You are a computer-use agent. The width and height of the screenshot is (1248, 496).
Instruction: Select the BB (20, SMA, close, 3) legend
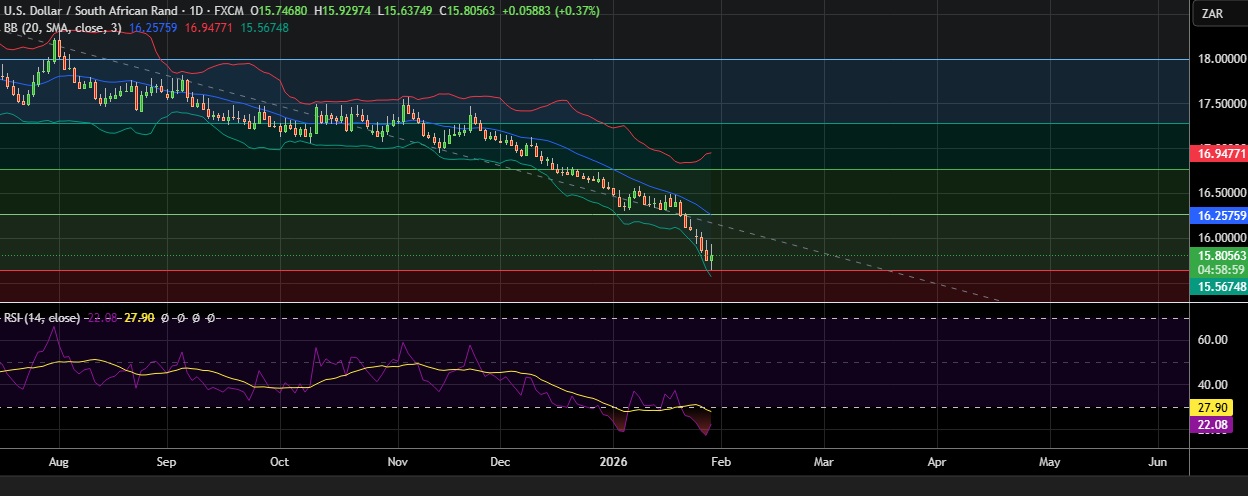(x=62, y=28)
